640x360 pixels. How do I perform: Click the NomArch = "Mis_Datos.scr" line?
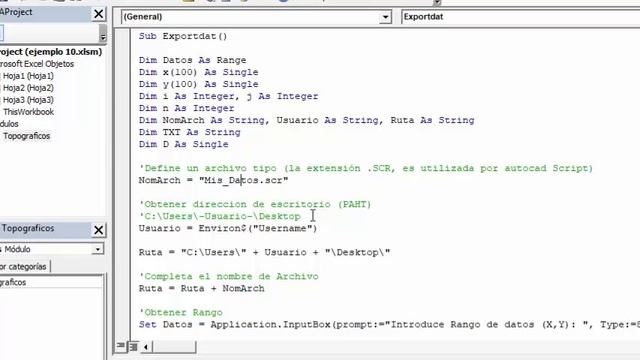tap(213, 180)
